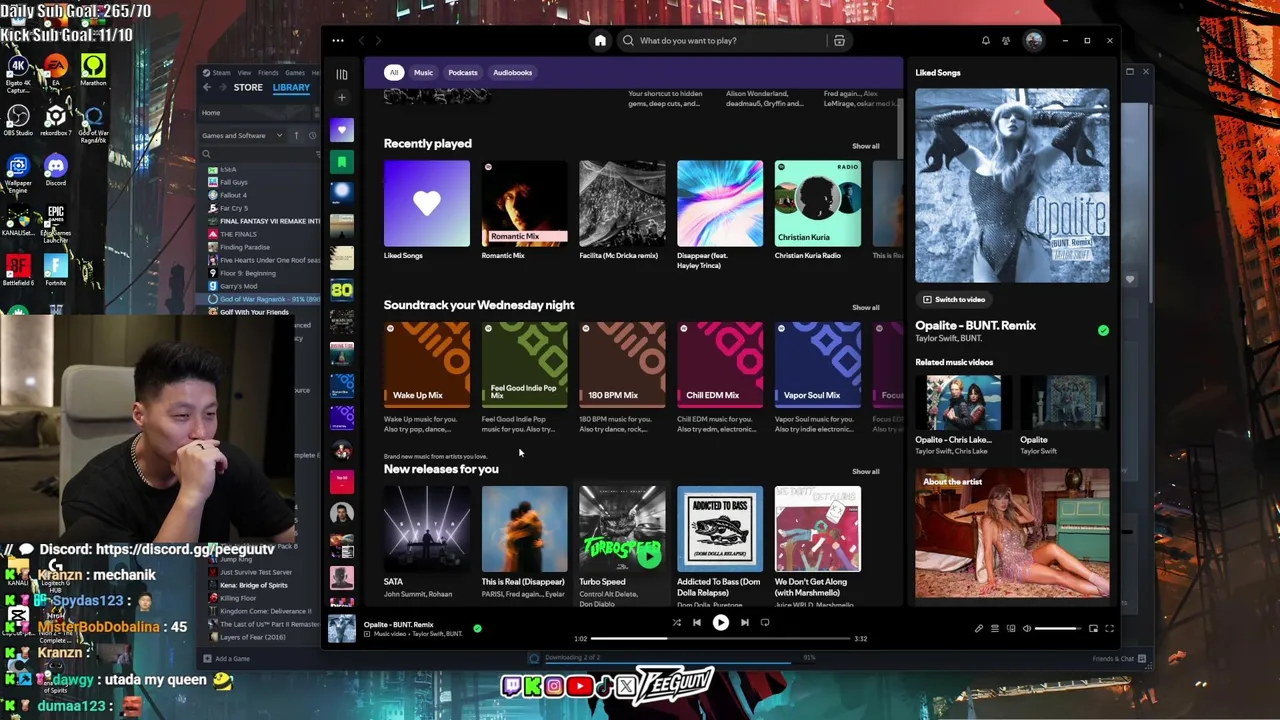
Task: Open Spotify notifications bell icon
Action: tap(985, 41)
